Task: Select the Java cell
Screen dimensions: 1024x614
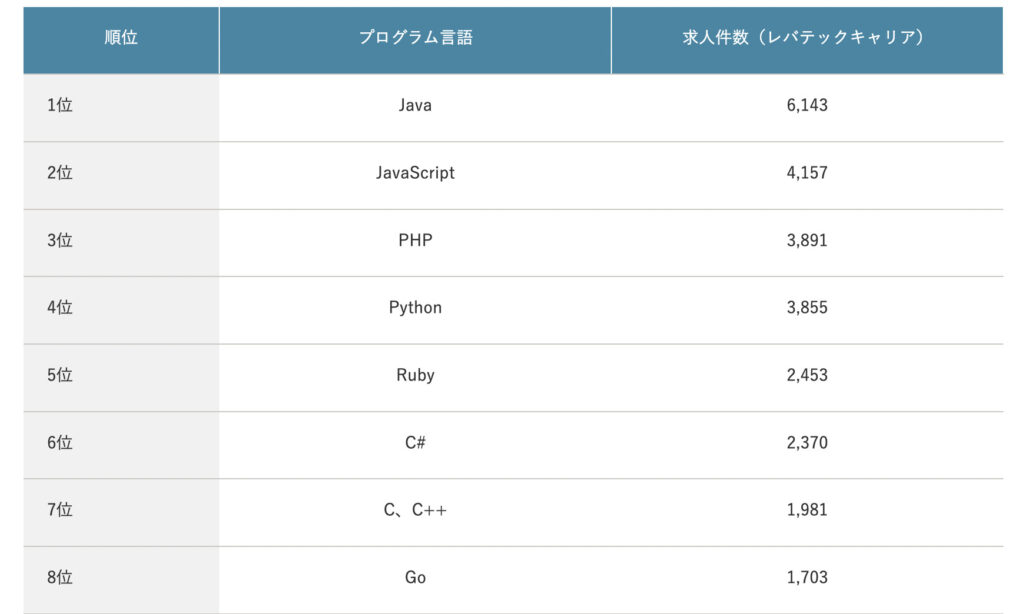Action: pyautogui.click(x=415, y=105)
